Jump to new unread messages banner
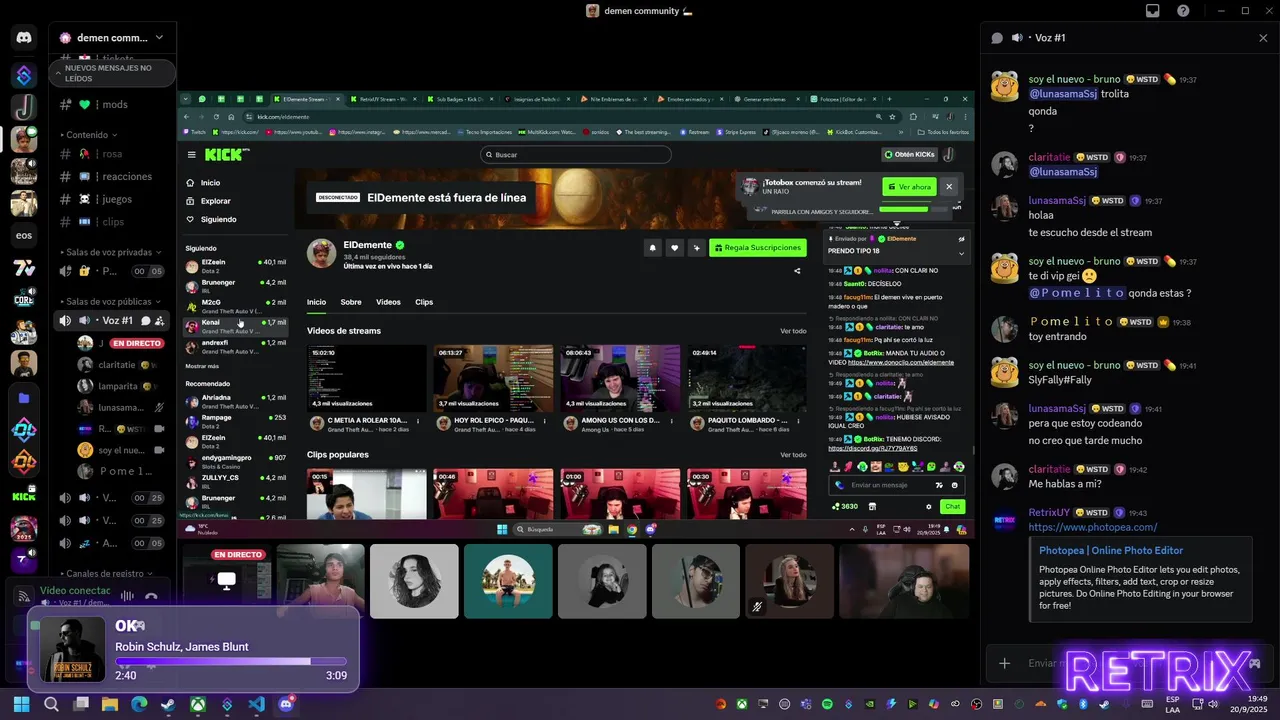Screen dimensions: 1280x720 (110, 73)
